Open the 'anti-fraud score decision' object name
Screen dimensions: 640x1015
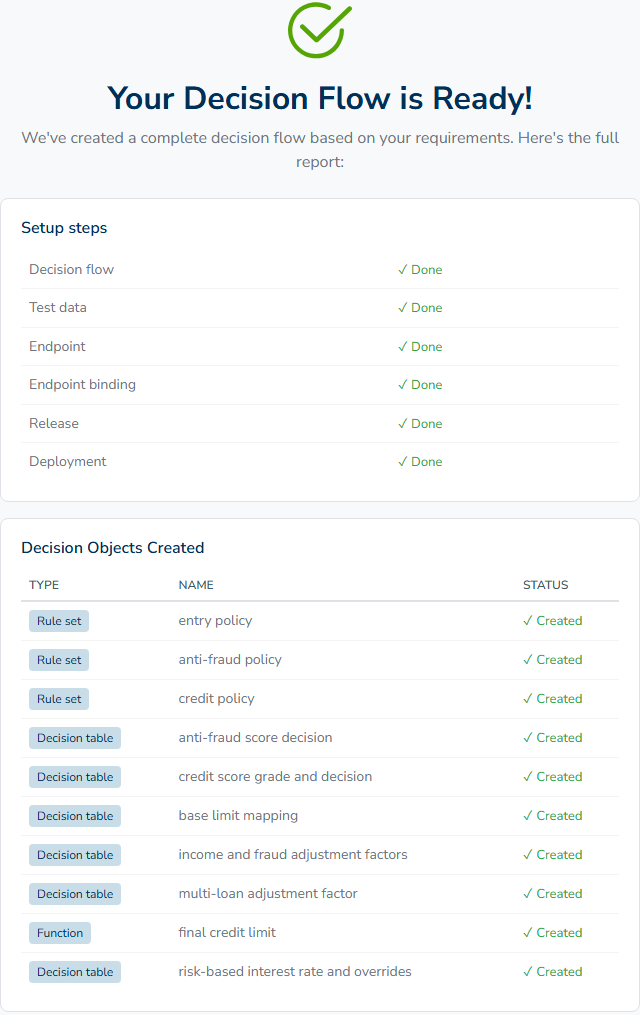click(x=255, y=737)
